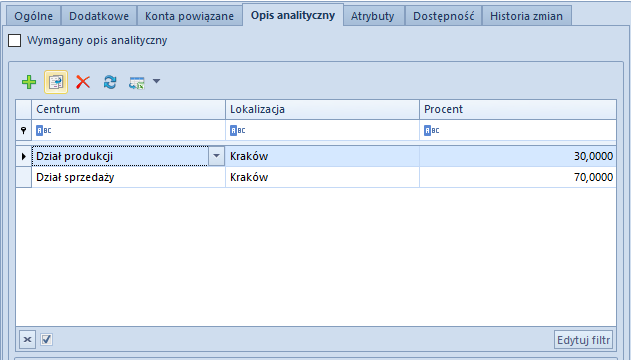Open the Dodatkowe tab
Screen dimensions: 631x360
99,16
